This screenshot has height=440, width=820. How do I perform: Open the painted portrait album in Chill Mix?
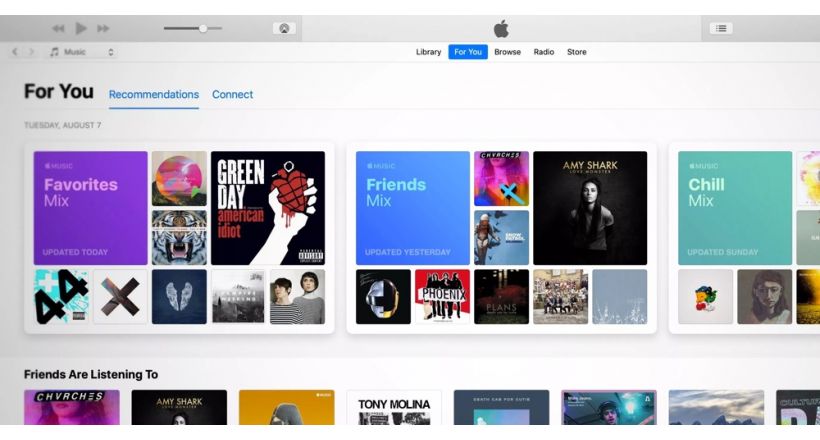[x=765, y=297]
